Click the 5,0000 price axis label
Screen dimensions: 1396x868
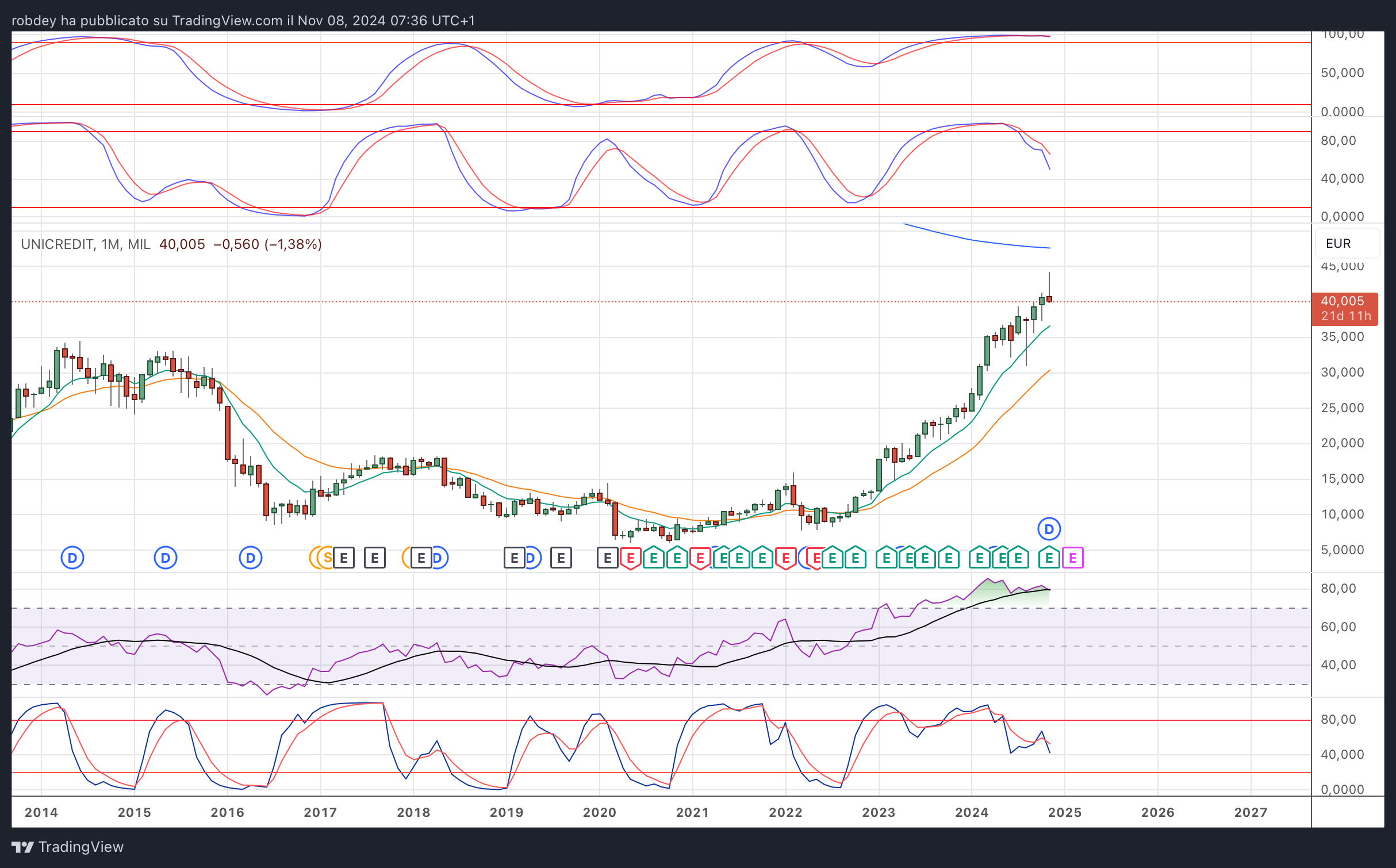1343,550
